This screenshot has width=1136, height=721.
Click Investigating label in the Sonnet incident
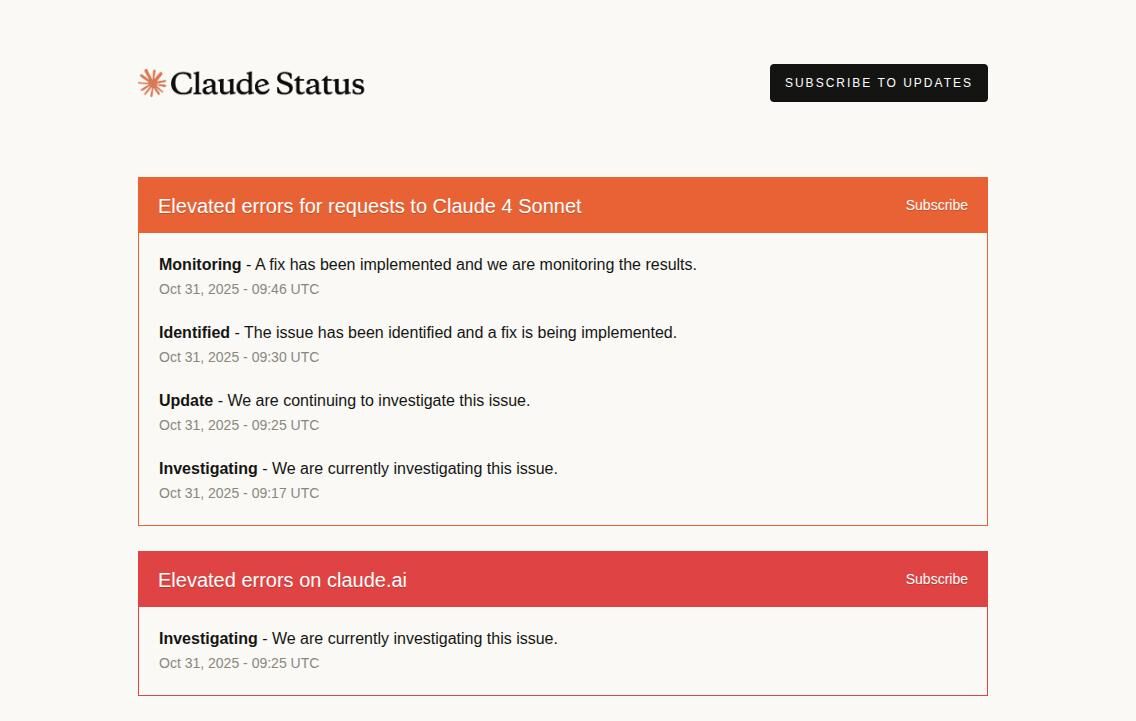pos(208,469)
